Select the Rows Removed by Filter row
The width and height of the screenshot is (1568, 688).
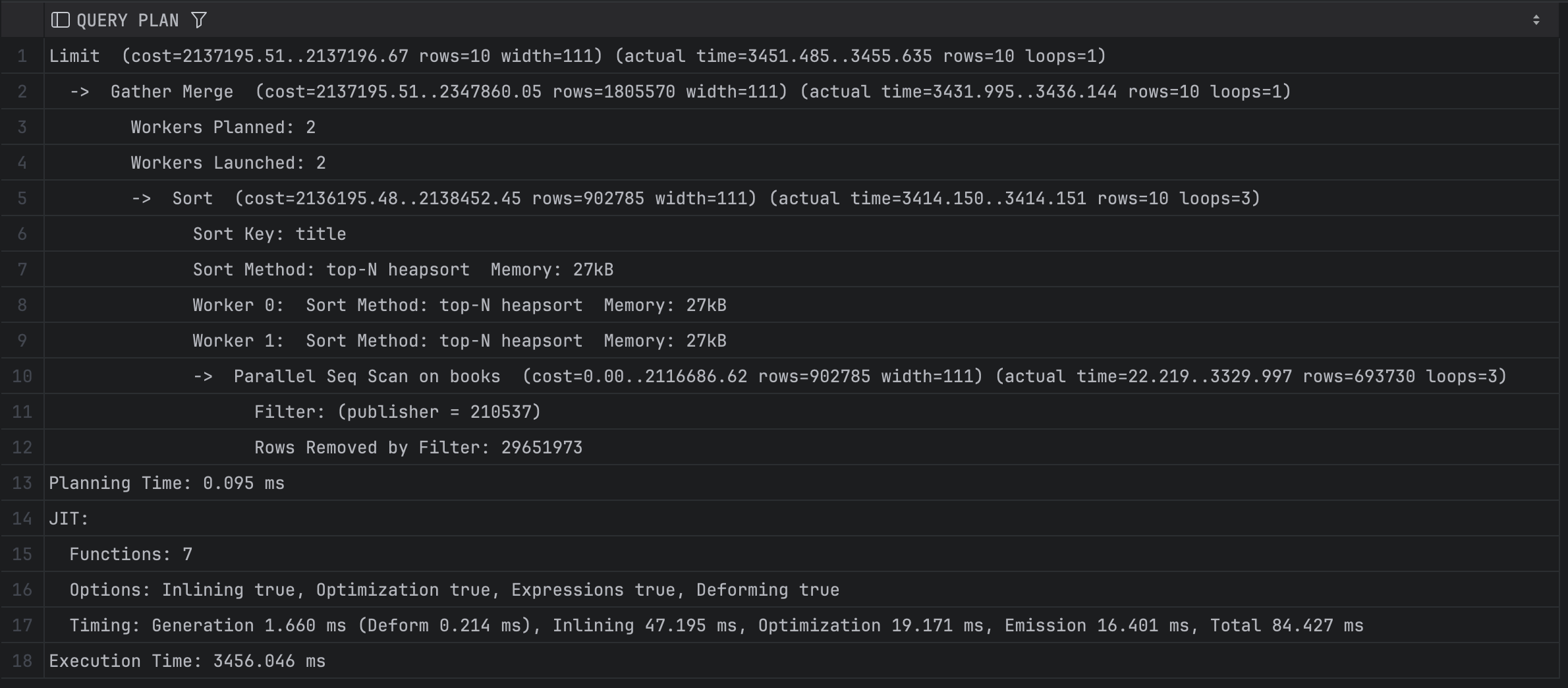click(418, 447)
